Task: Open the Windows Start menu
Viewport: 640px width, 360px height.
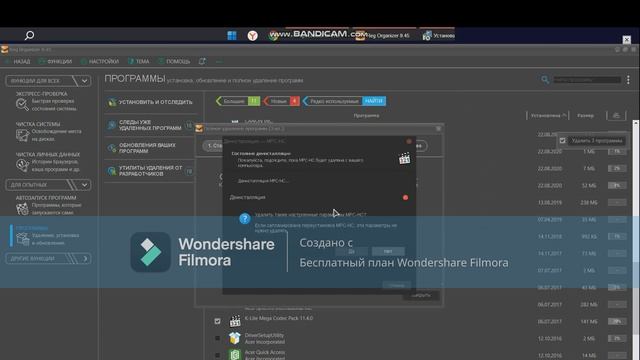Action: tap(232, 36)
